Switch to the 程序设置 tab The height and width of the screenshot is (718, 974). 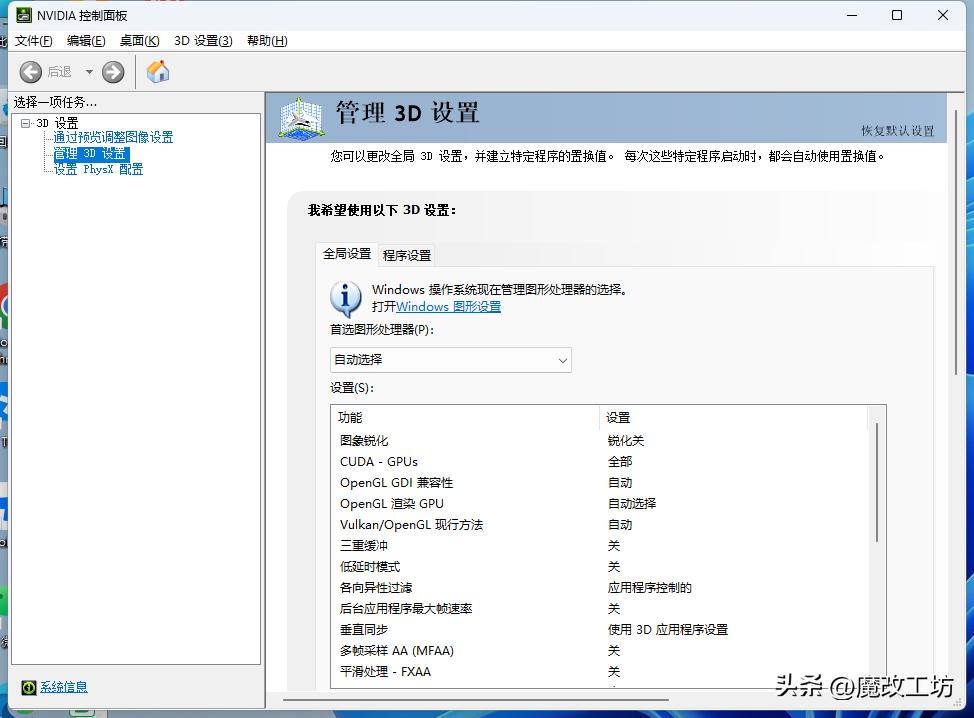[x=406, y=255]
